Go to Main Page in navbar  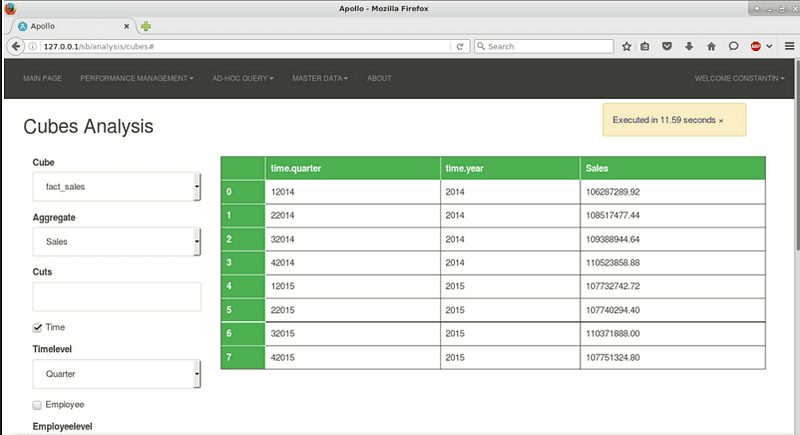pyautogui.click(x=42, y=78)
